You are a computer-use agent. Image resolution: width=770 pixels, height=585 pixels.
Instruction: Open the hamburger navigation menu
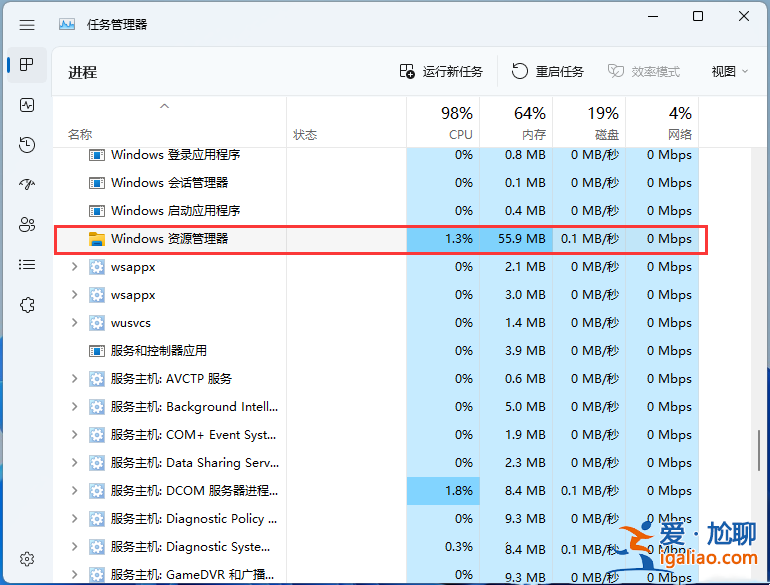[x=27, y=25]
